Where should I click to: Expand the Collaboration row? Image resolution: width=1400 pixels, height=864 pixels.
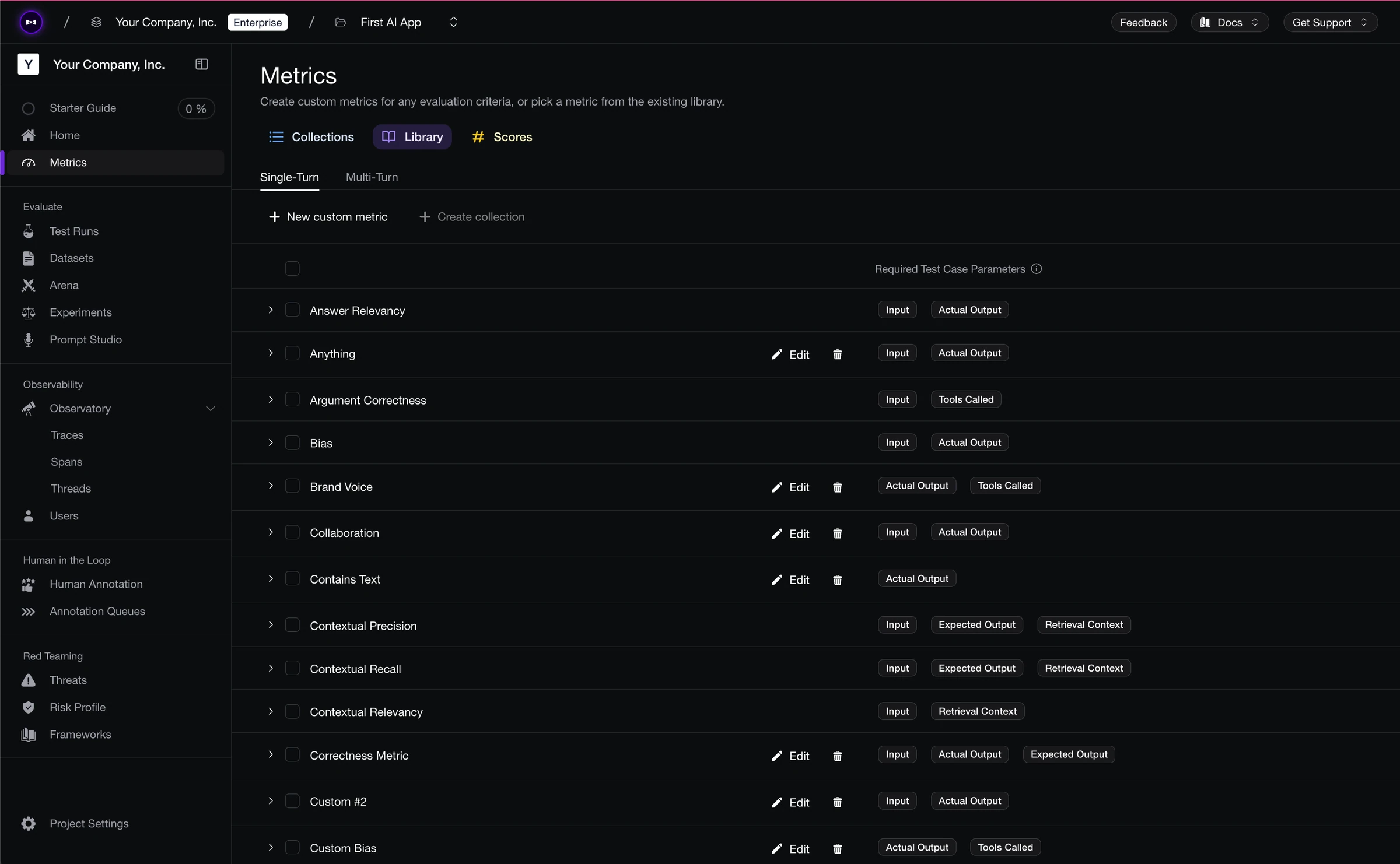pos(271,532)
